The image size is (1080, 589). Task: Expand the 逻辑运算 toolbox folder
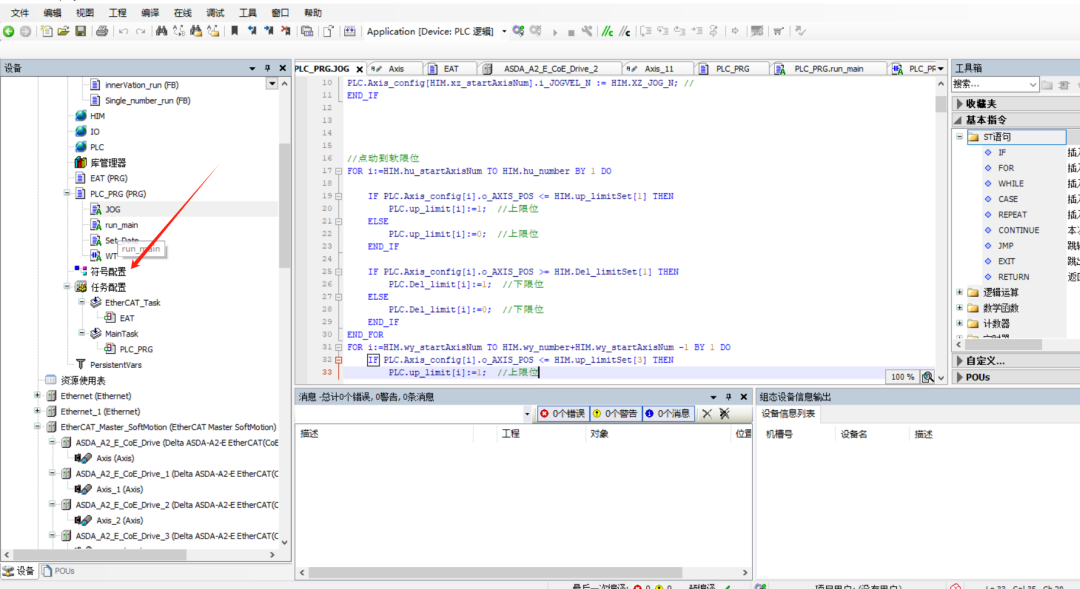click(959, 292)
